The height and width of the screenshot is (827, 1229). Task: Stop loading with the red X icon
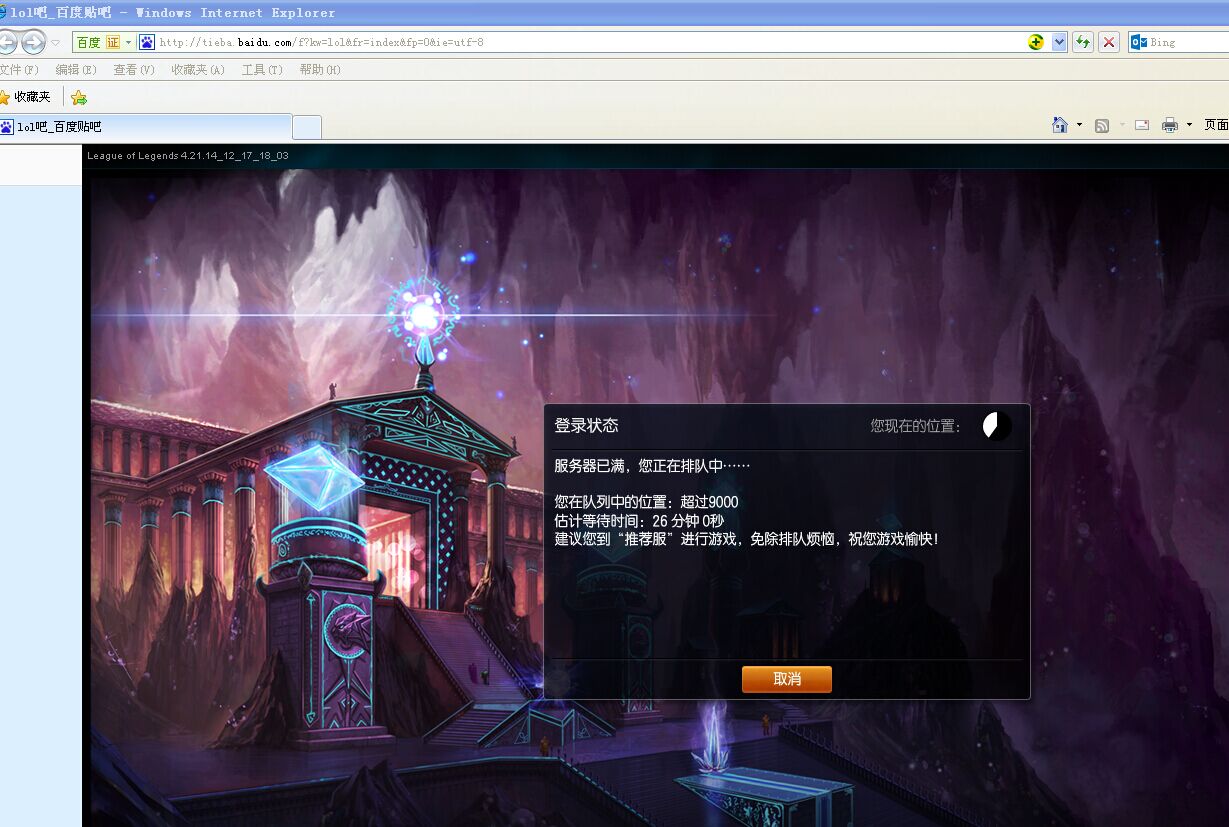pos(1108,42)
